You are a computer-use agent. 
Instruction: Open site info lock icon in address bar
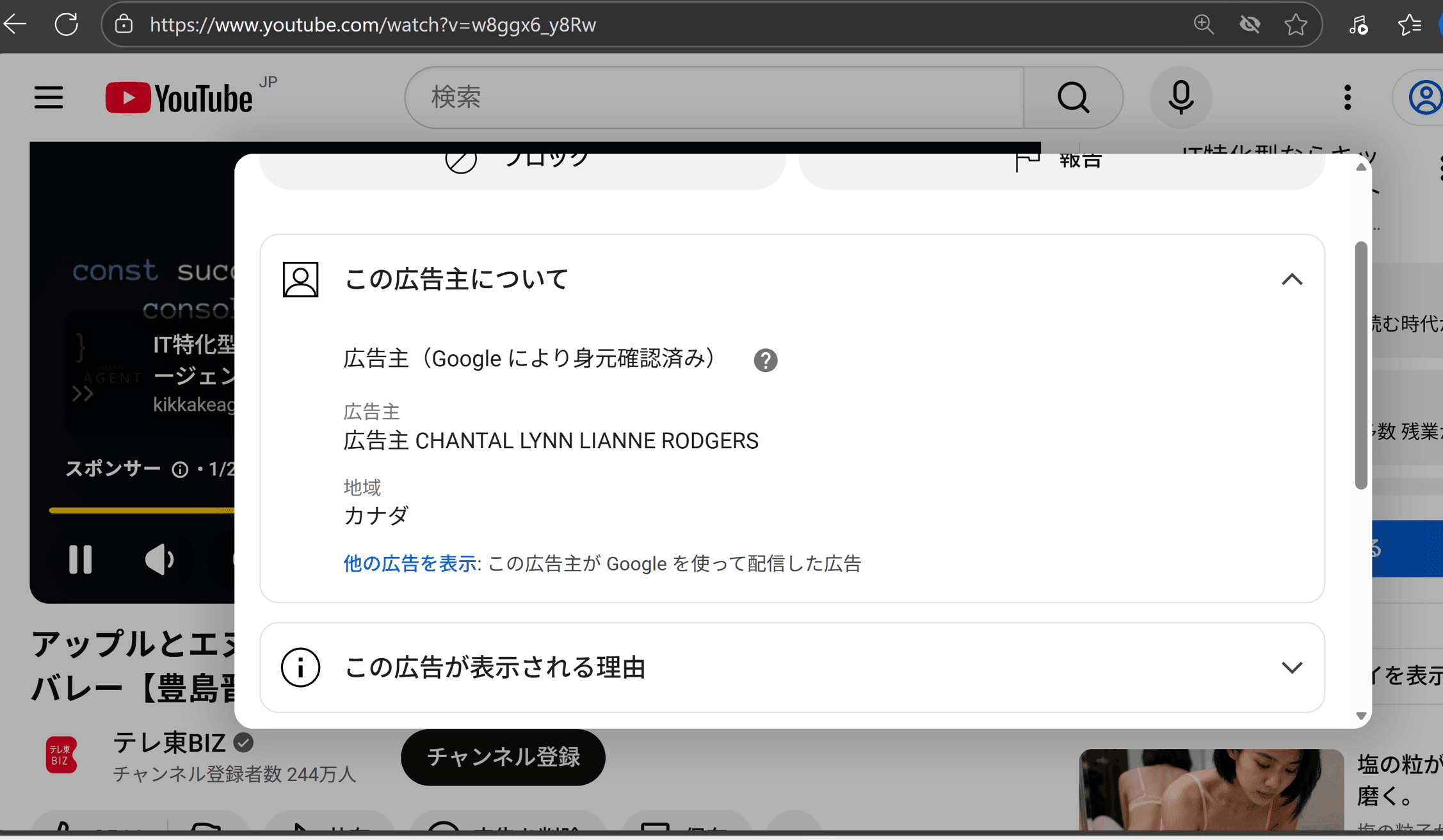coord(124,24)
